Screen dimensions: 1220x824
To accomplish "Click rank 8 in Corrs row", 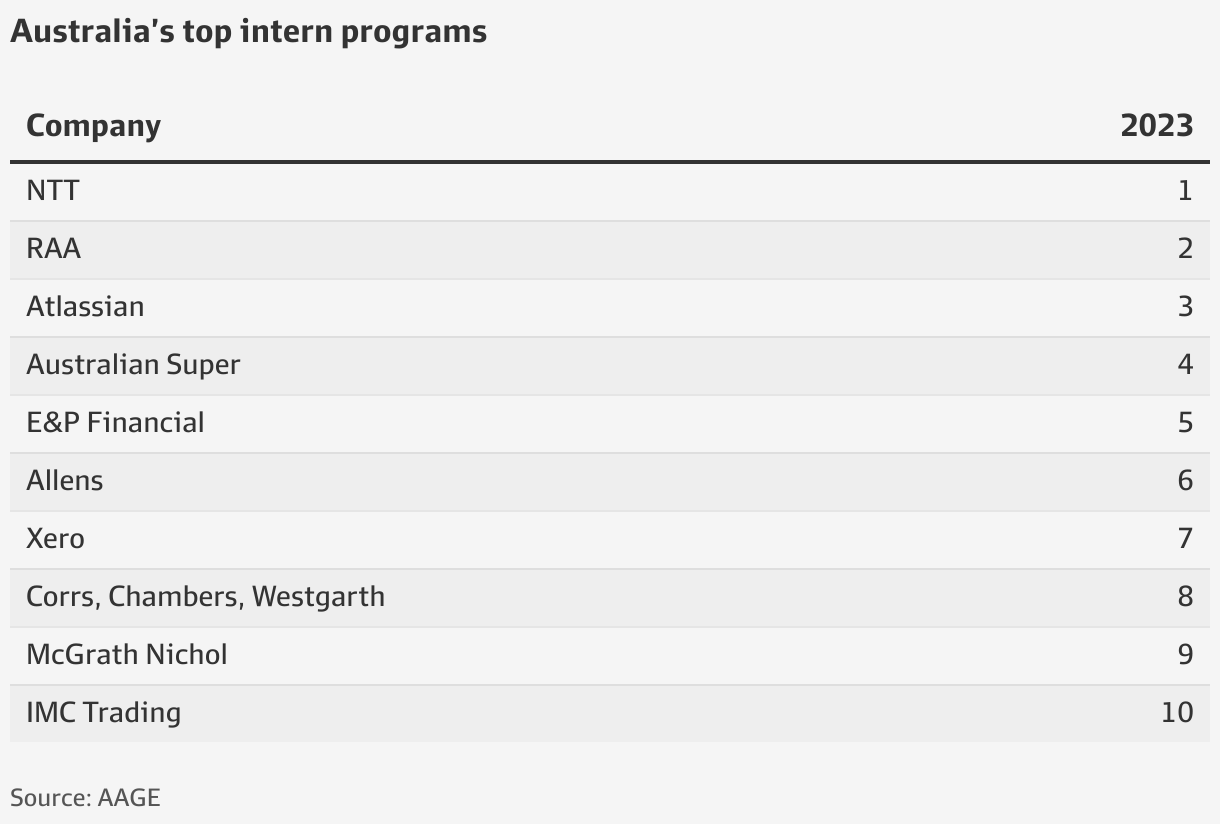I will (x=1185, y=596).
